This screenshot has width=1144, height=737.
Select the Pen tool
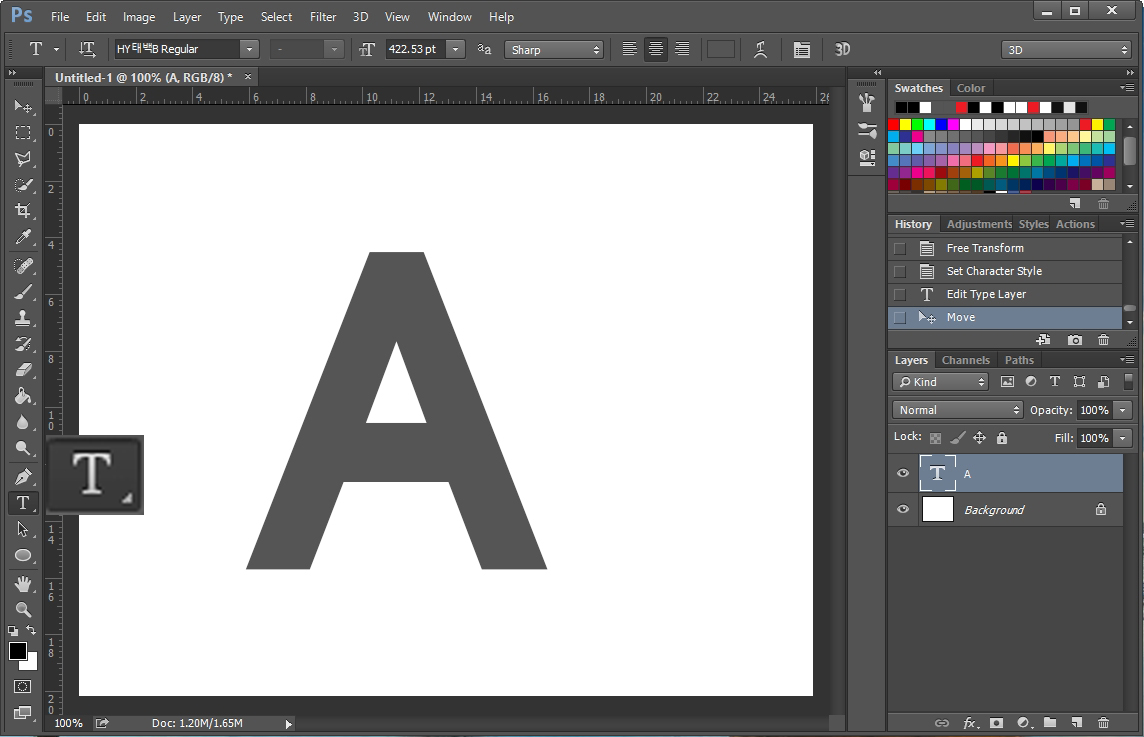(23, 476)
